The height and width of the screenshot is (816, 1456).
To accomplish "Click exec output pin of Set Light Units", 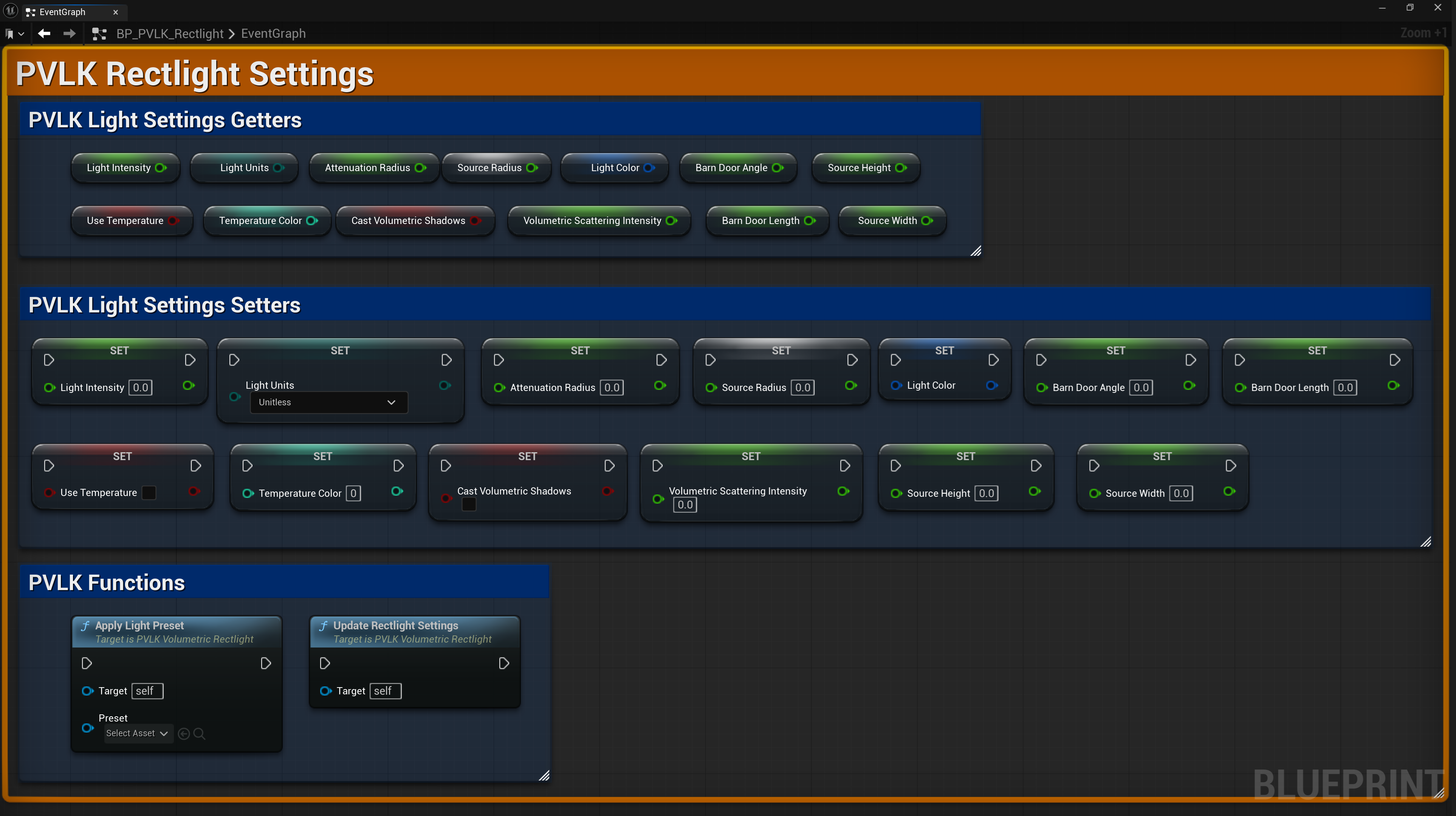I will coord(446,360).
